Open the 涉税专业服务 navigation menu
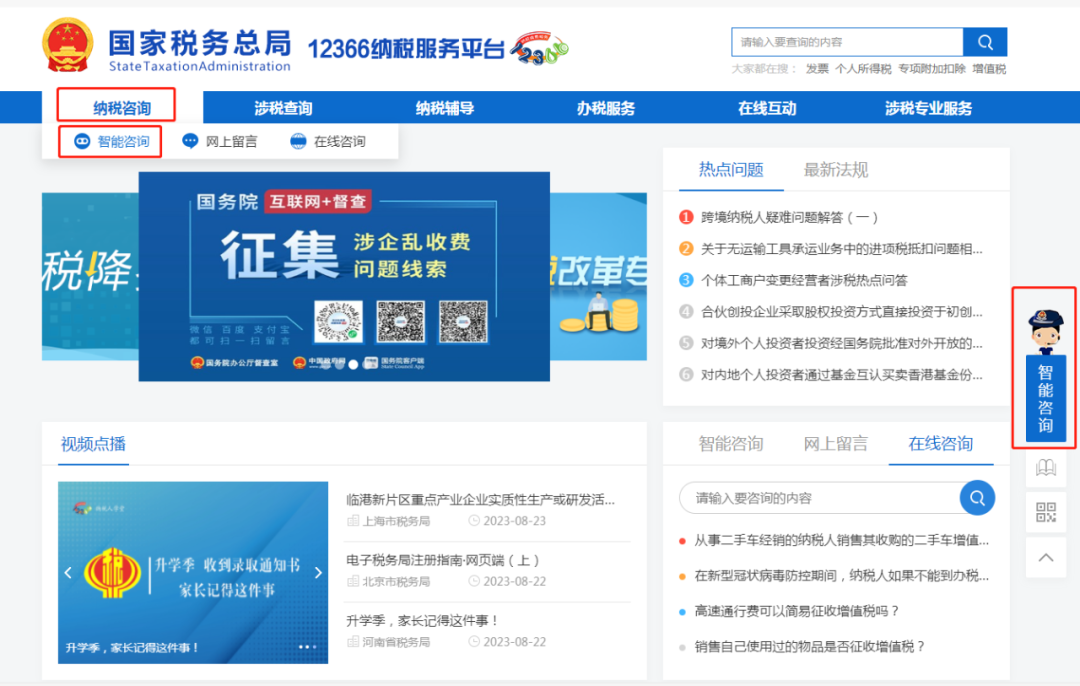1080x686 pixels. click(x=928, y=108)
